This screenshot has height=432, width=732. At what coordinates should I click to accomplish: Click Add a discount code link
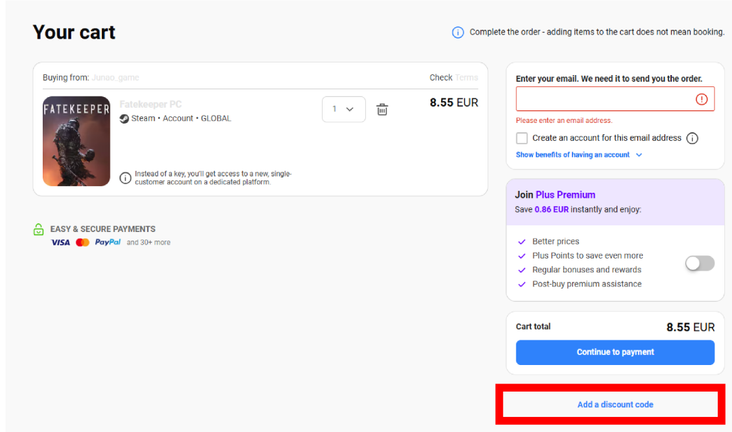click(x=615, y=404)
